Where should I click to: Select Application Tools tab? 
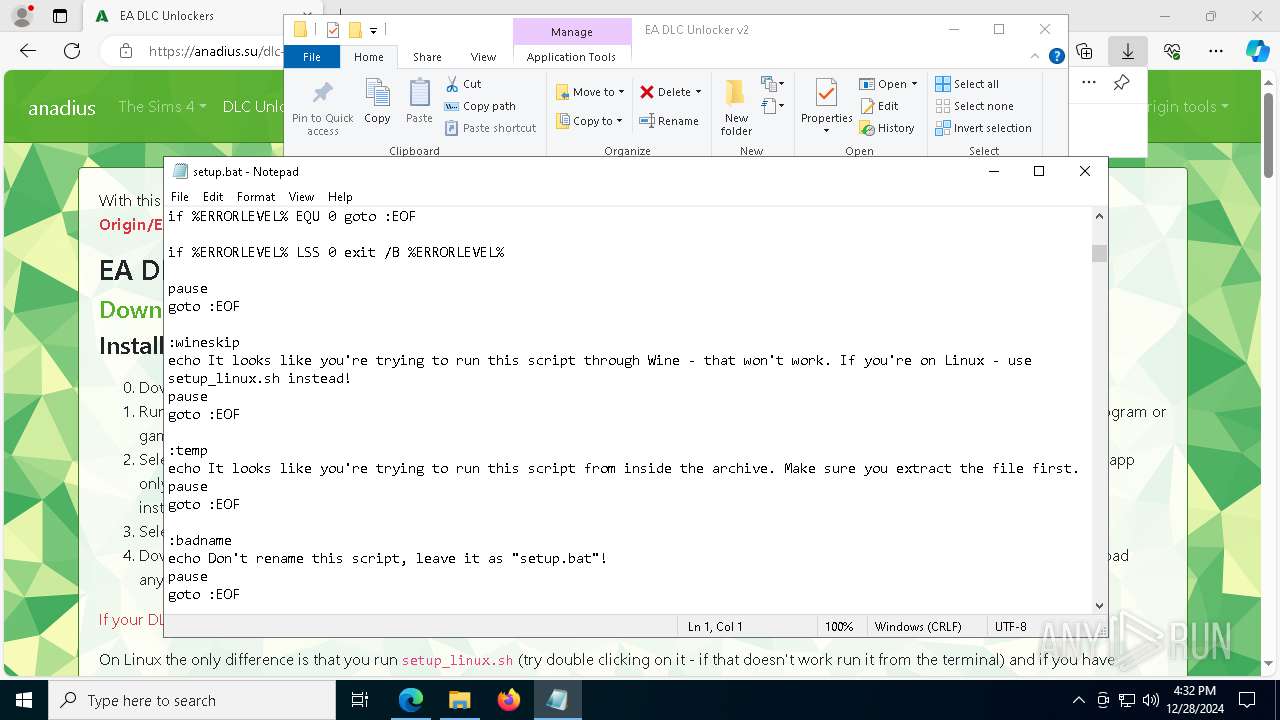coord(571,57)
